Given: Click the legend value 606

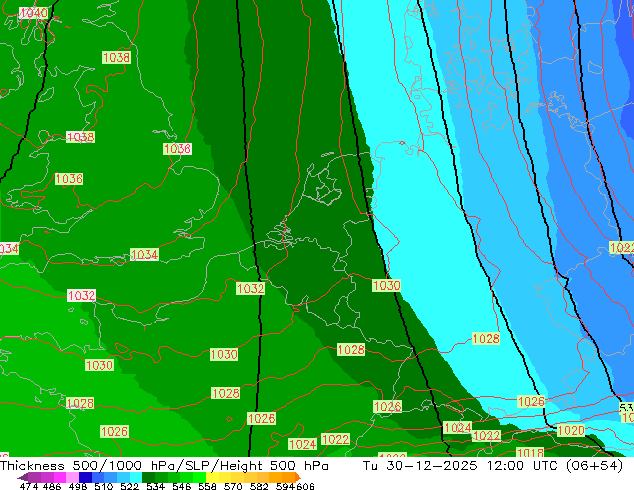Looking at the screenshot, I should pos(305,486).
